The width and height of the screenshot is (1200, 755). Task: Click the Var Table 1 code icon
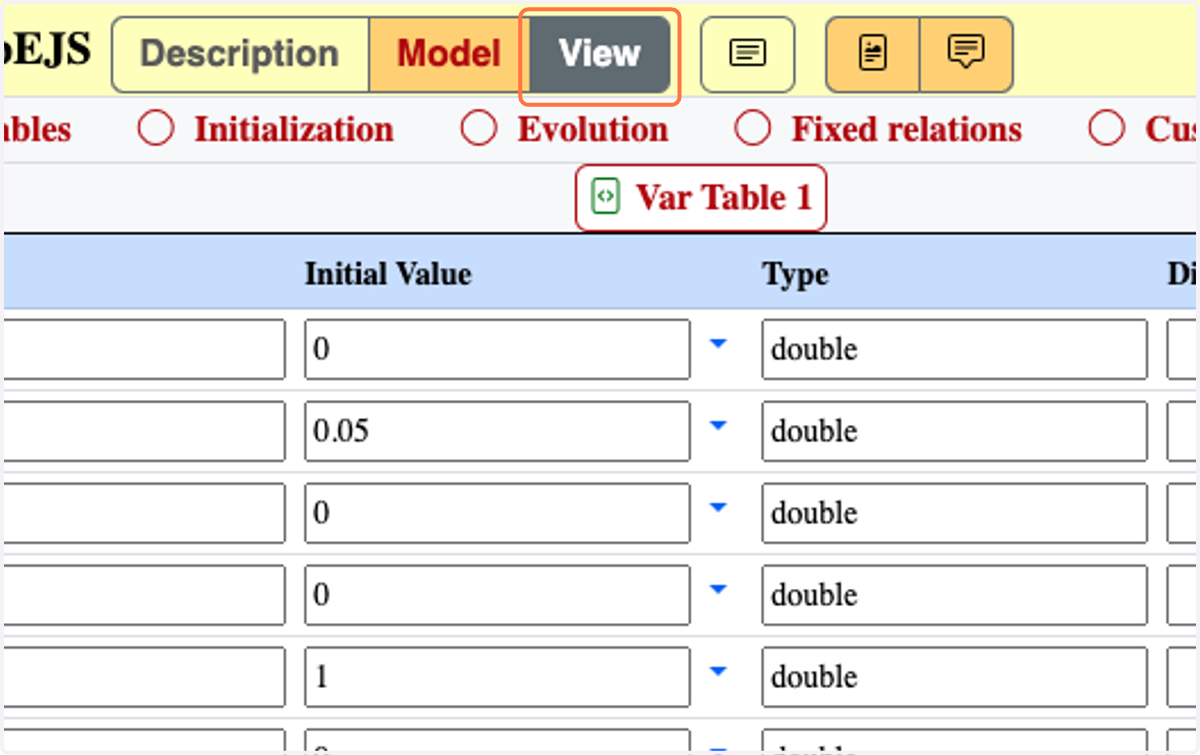coord(606,196)
